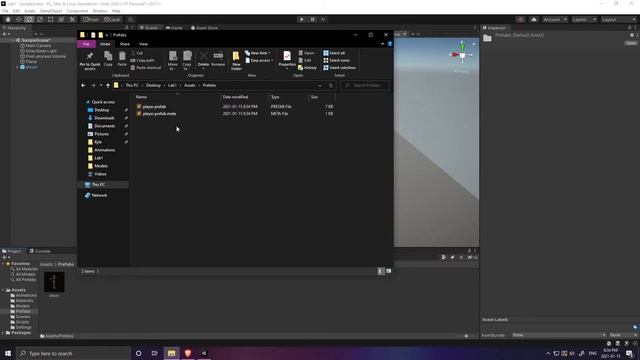Click the Copy icon in Explorer ribbon
The height and width of the screenshot is (360, 640).
[x=108, y=59]
